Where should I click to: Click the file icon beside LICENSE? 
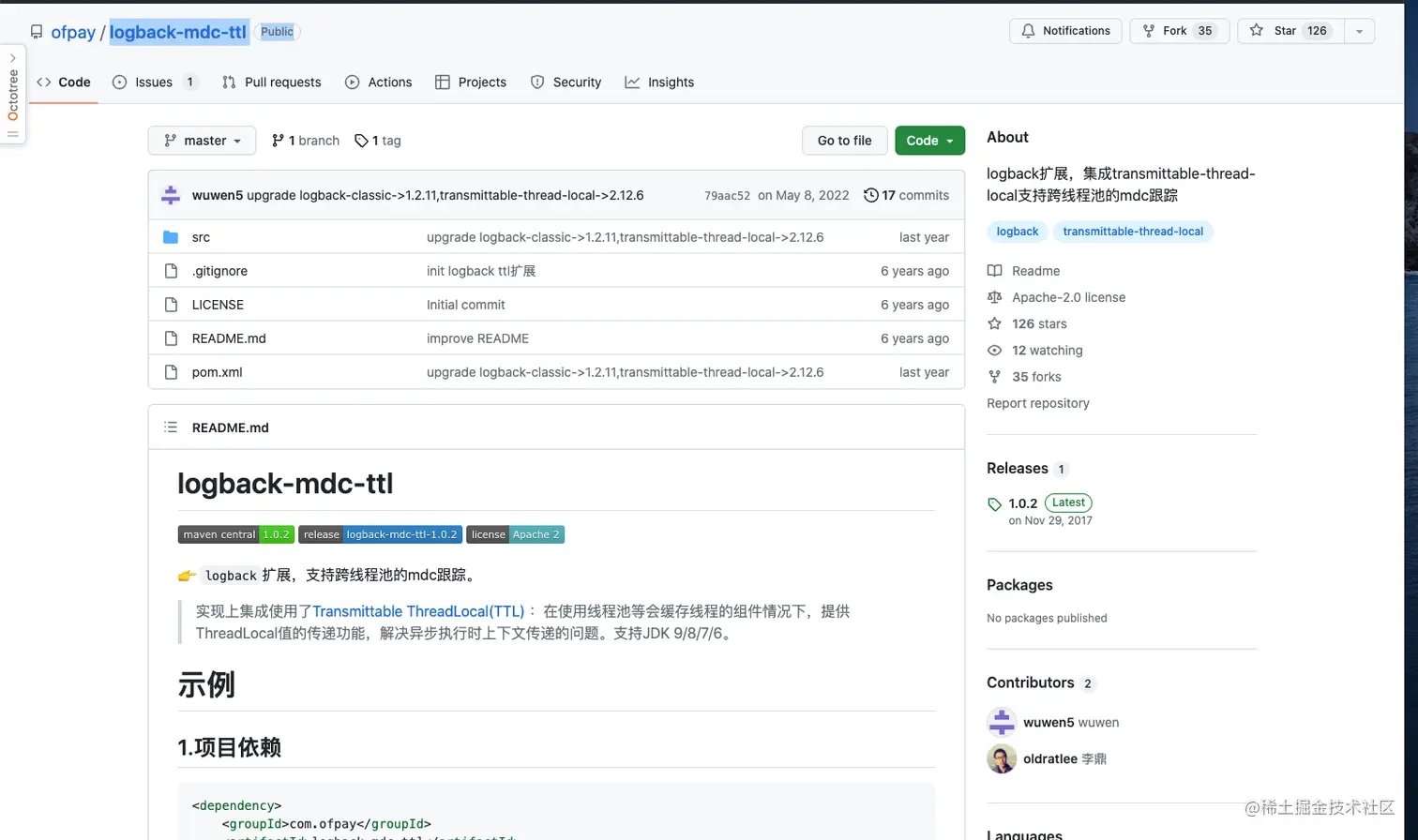tap(171, 305)
